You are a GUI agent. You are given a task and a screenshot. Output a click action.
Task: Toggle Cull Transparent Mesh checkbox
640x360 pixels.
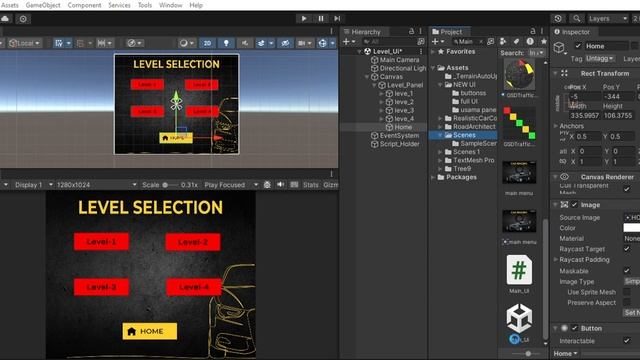click(x=627, y=189)
